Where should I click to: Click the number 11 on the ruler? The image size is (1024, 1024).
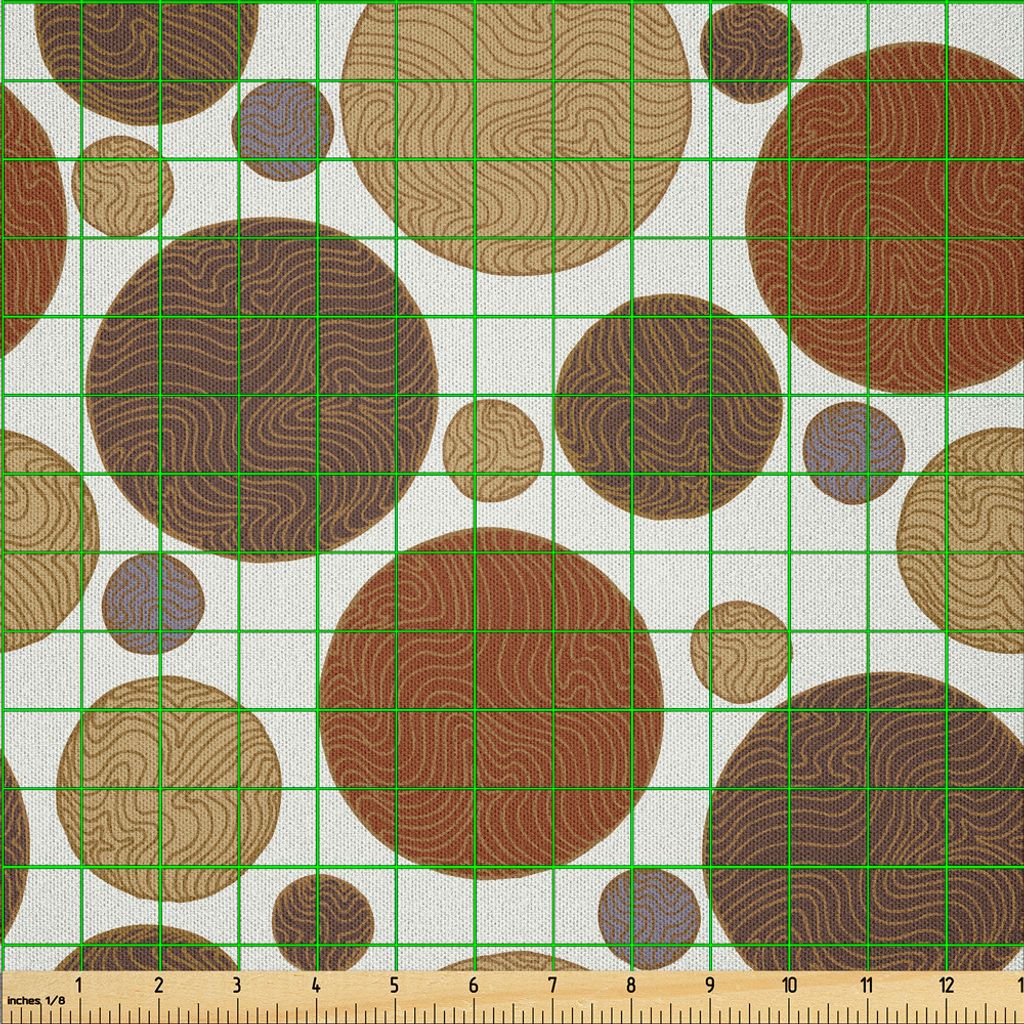[x=867, y=985]
